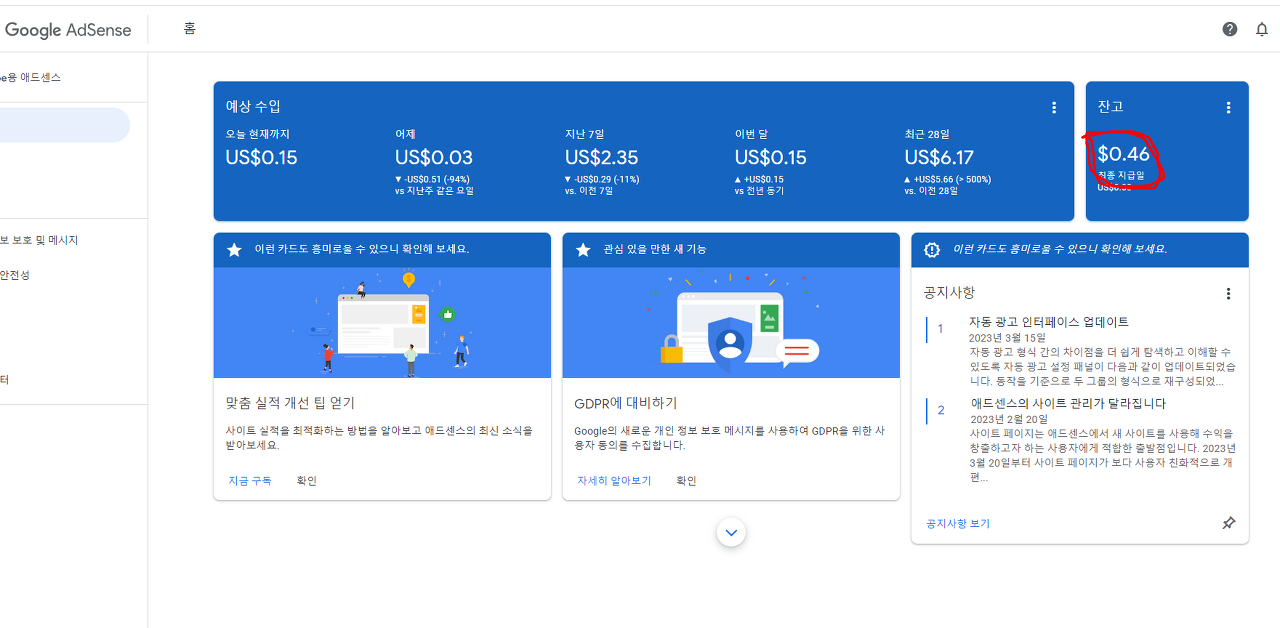Click the 맞춤 실적 개선 팁 얻기 heading
This screenshot has width=1280, height=628.
click(x=290, y=403)
